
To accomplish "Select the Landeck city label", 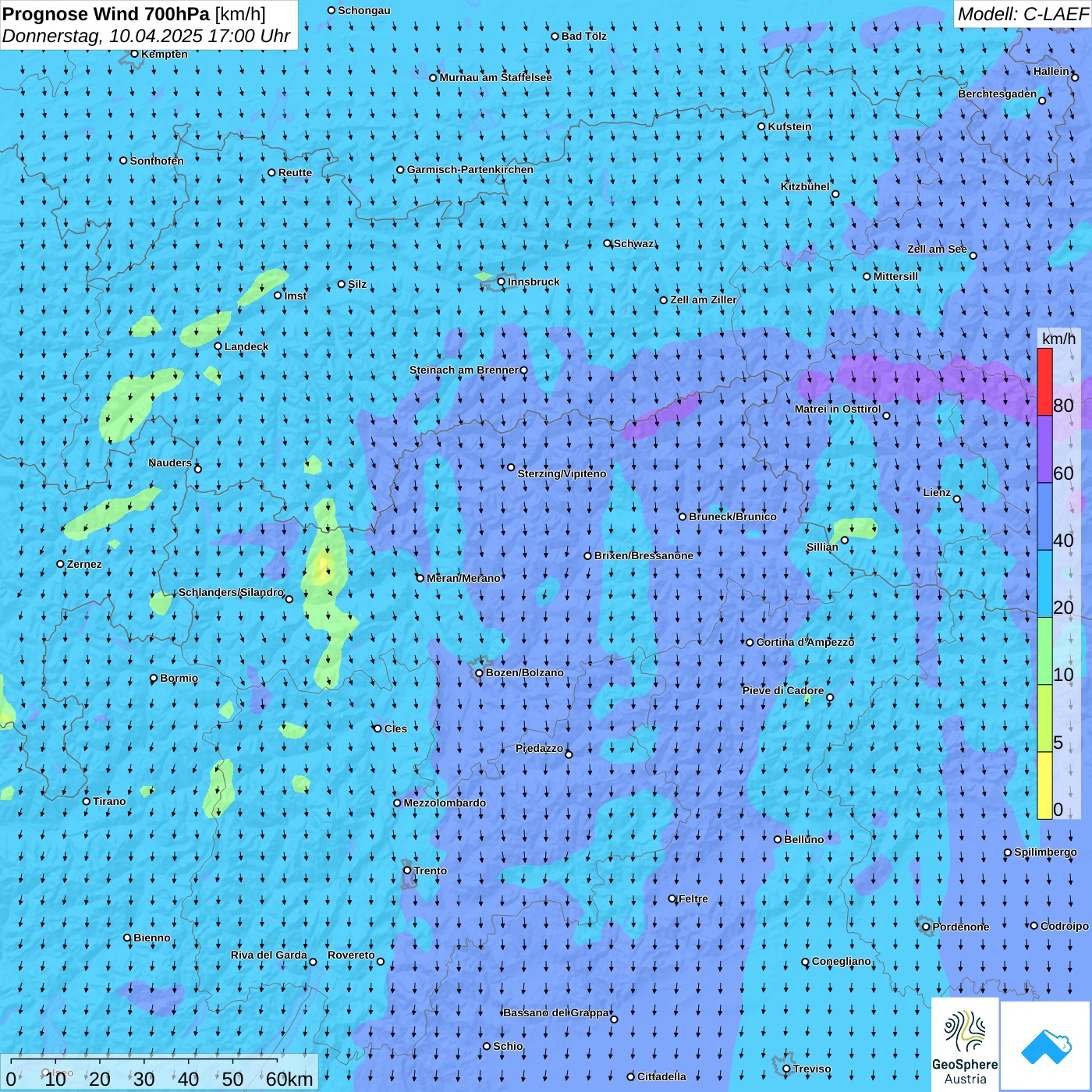I will pyautogui.click(x=246, y=346).
